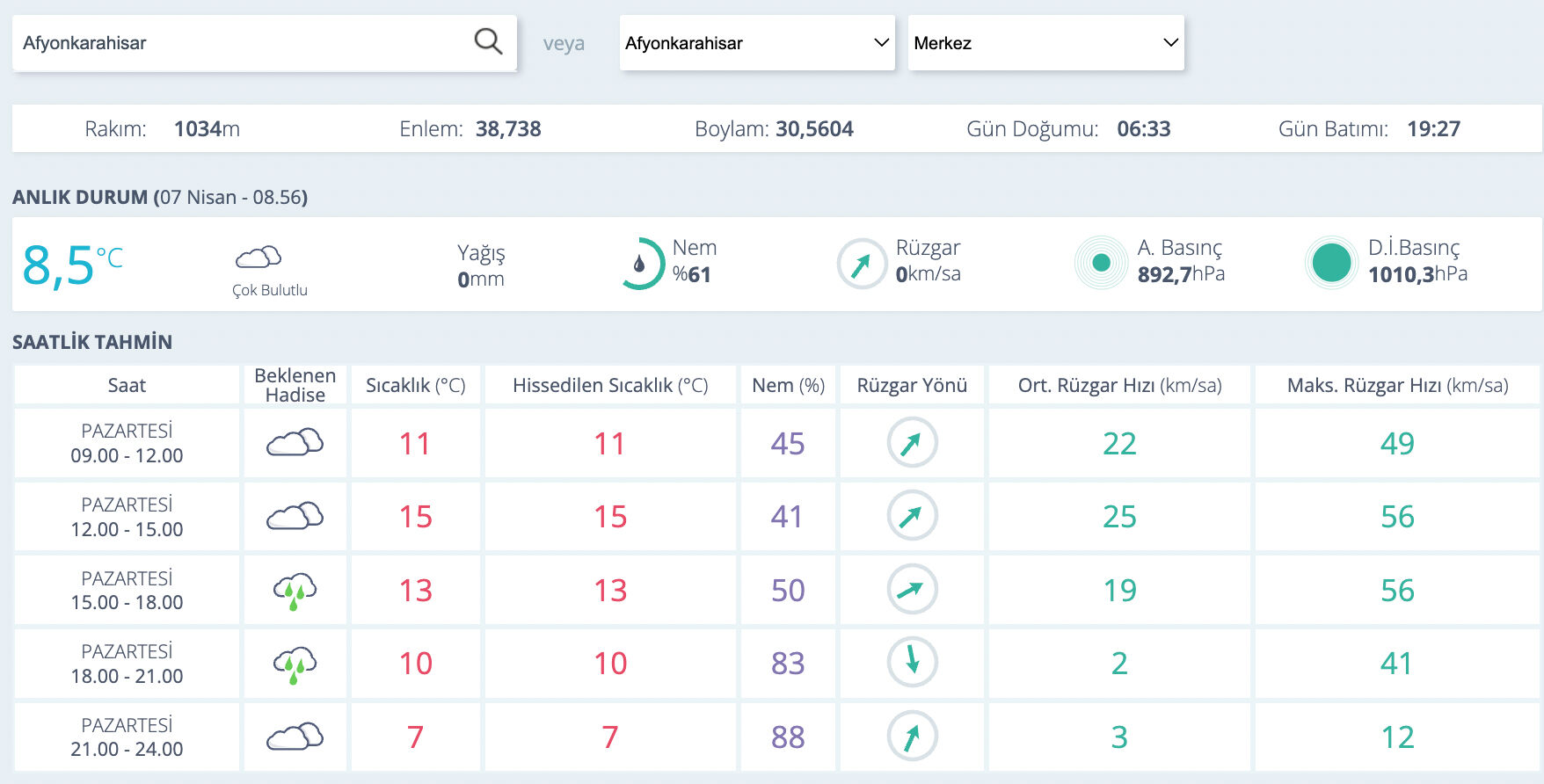Click the Çok Bulutlu cloud icon
Image resolution: width=1544 pixels, height=784 pixels.
point(259,258)
